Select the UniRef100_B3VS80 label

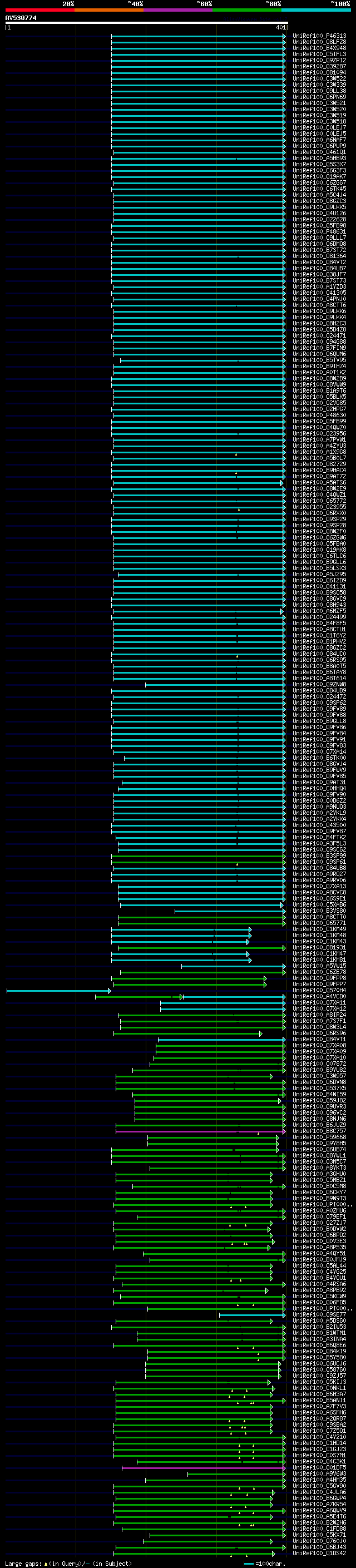coord(319,911)
